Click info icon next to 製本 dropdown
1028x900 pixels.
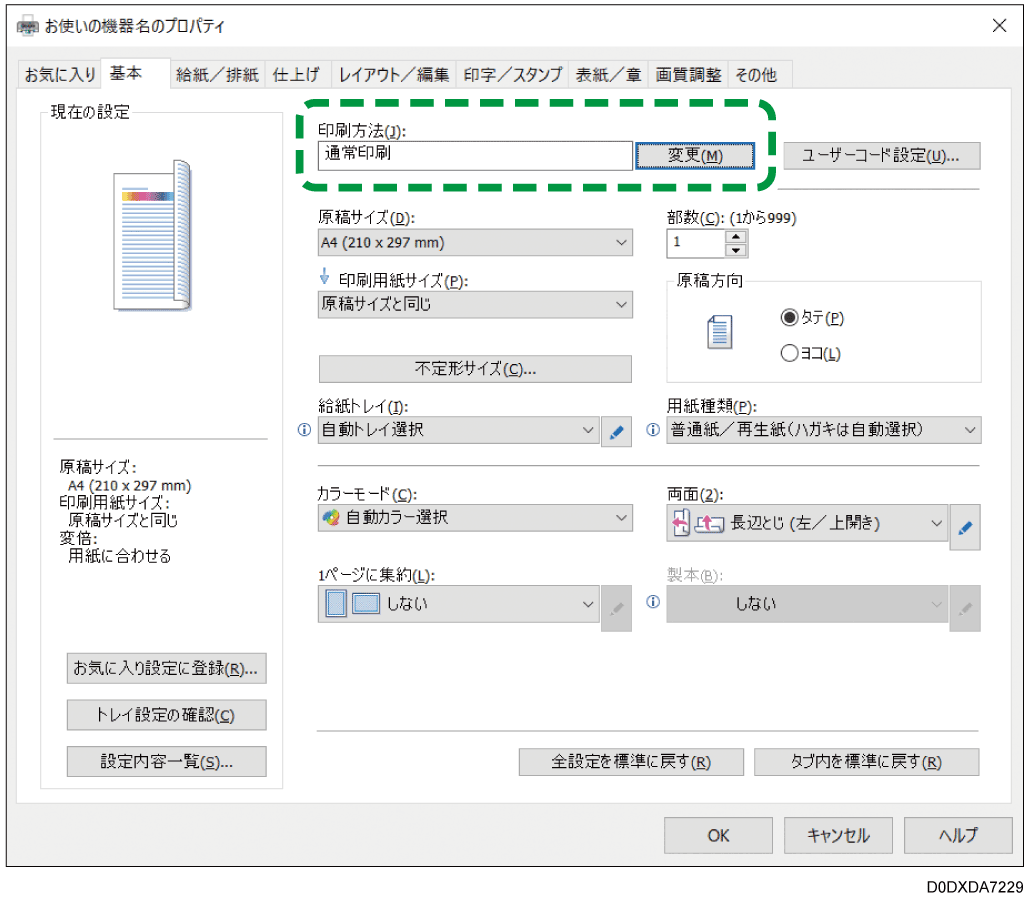click(x=653, y=603)
